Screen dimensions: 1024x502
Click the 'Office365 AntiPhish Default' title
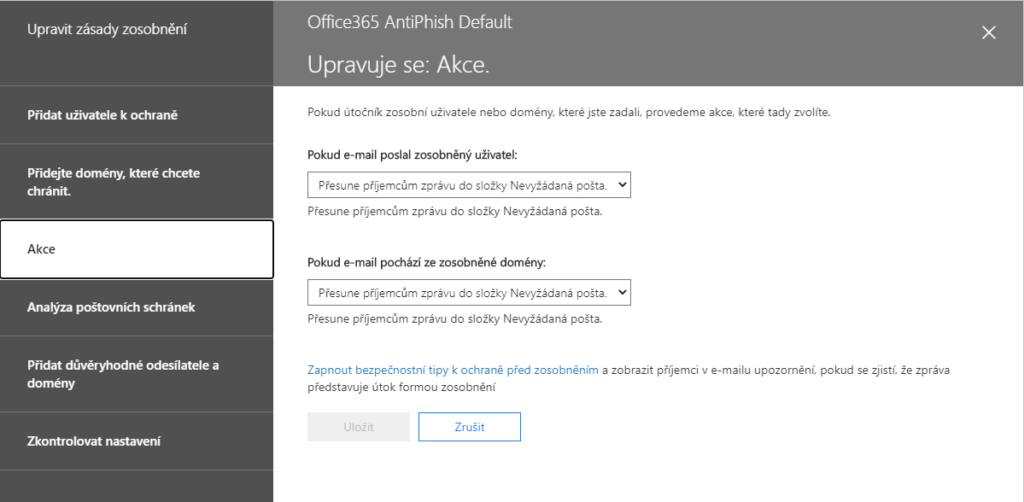409,22
